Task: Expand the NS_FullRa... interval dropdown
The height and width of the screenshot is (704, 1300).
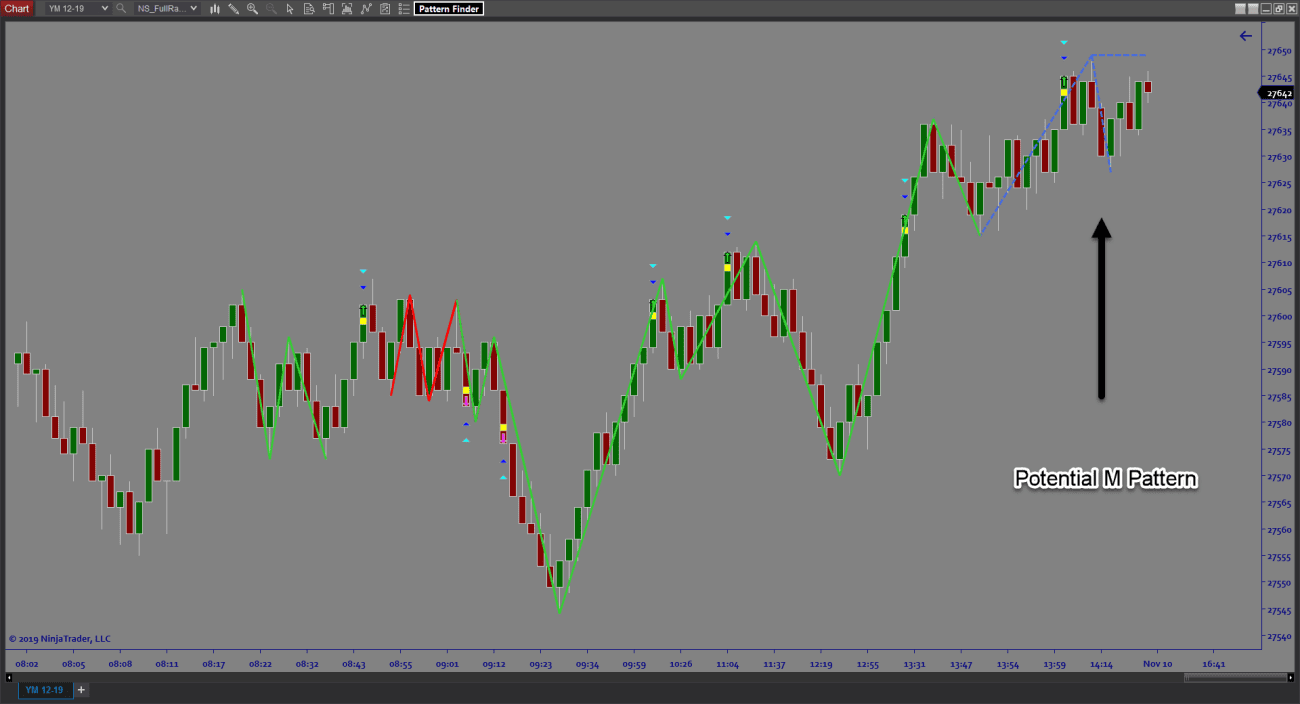Action: pyautogui.click(x=193, y=9)
